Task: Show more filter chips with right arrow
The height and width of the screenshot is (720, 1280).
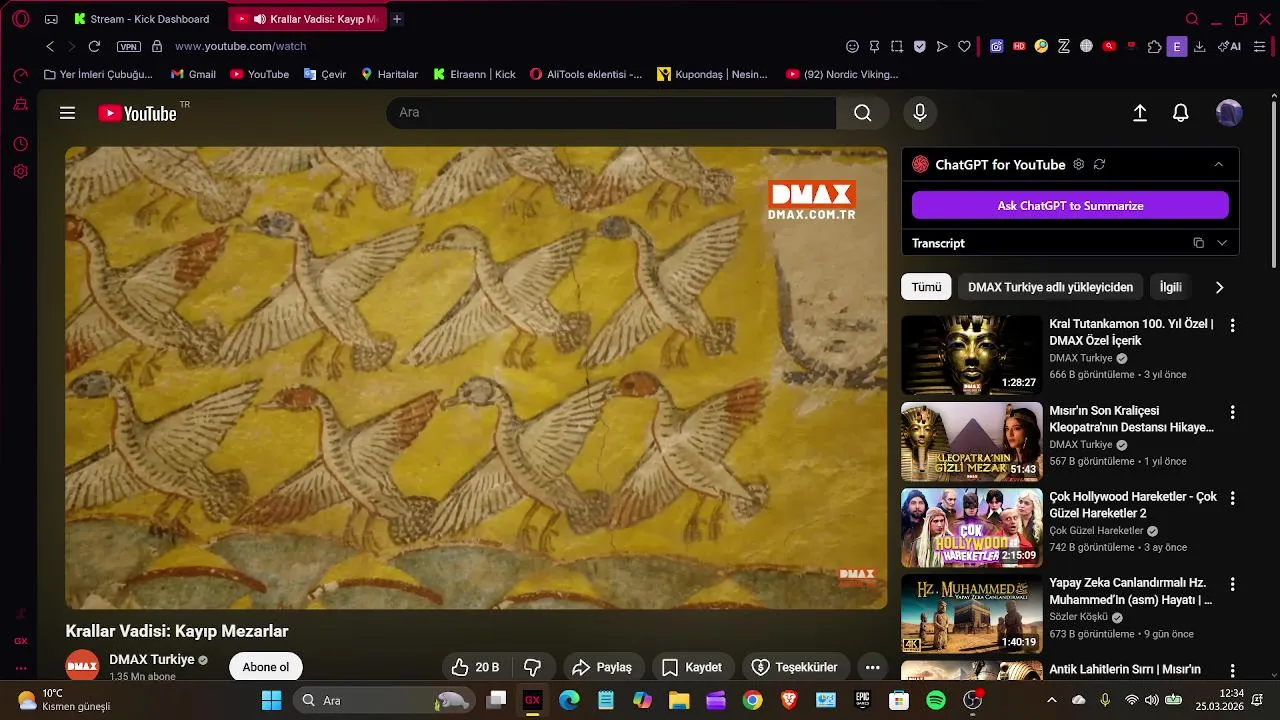Action: pos(1219,287)
